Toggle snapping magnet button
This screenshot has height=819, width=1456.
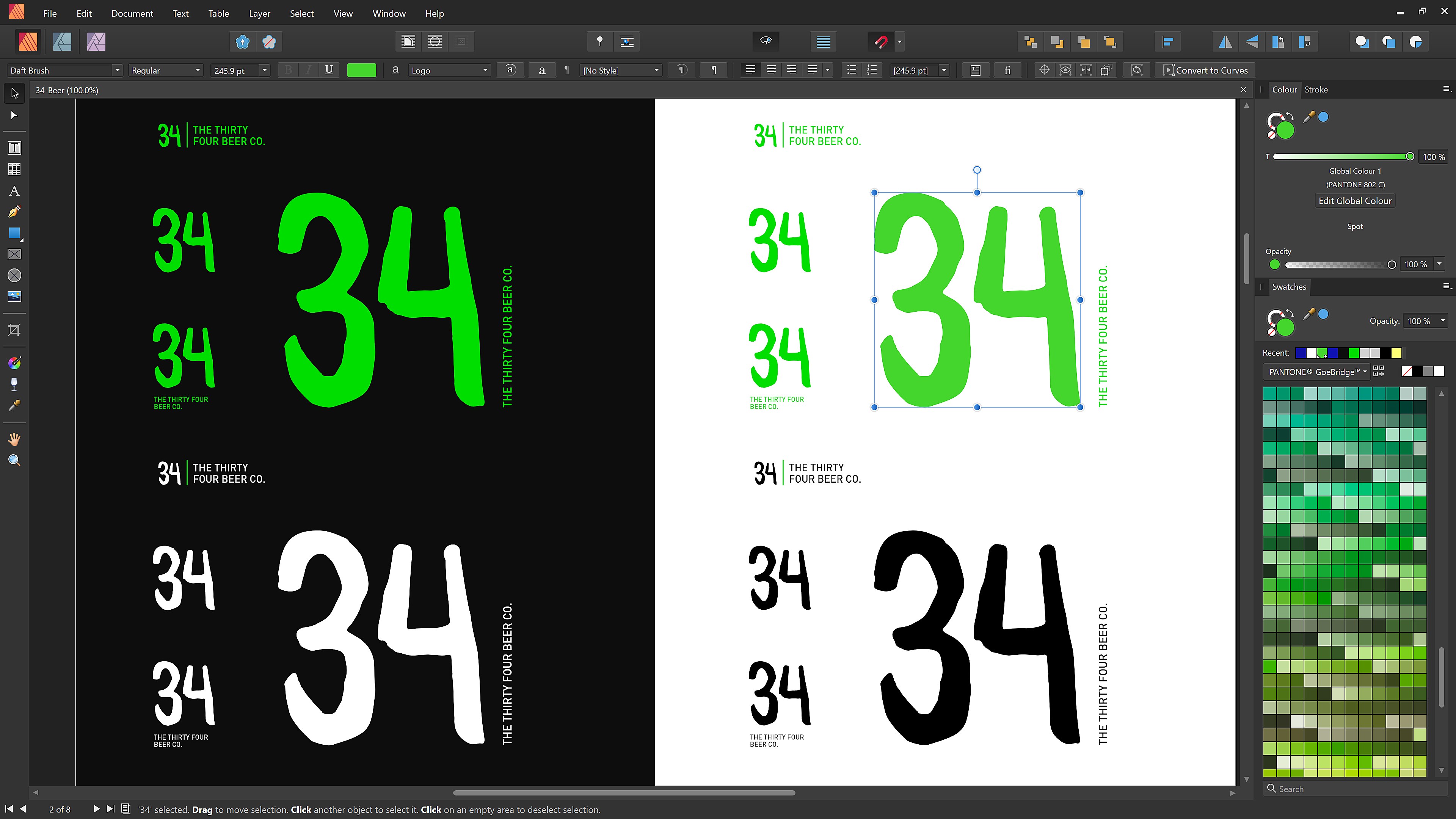pyautogui.click(x=880, y=41)
